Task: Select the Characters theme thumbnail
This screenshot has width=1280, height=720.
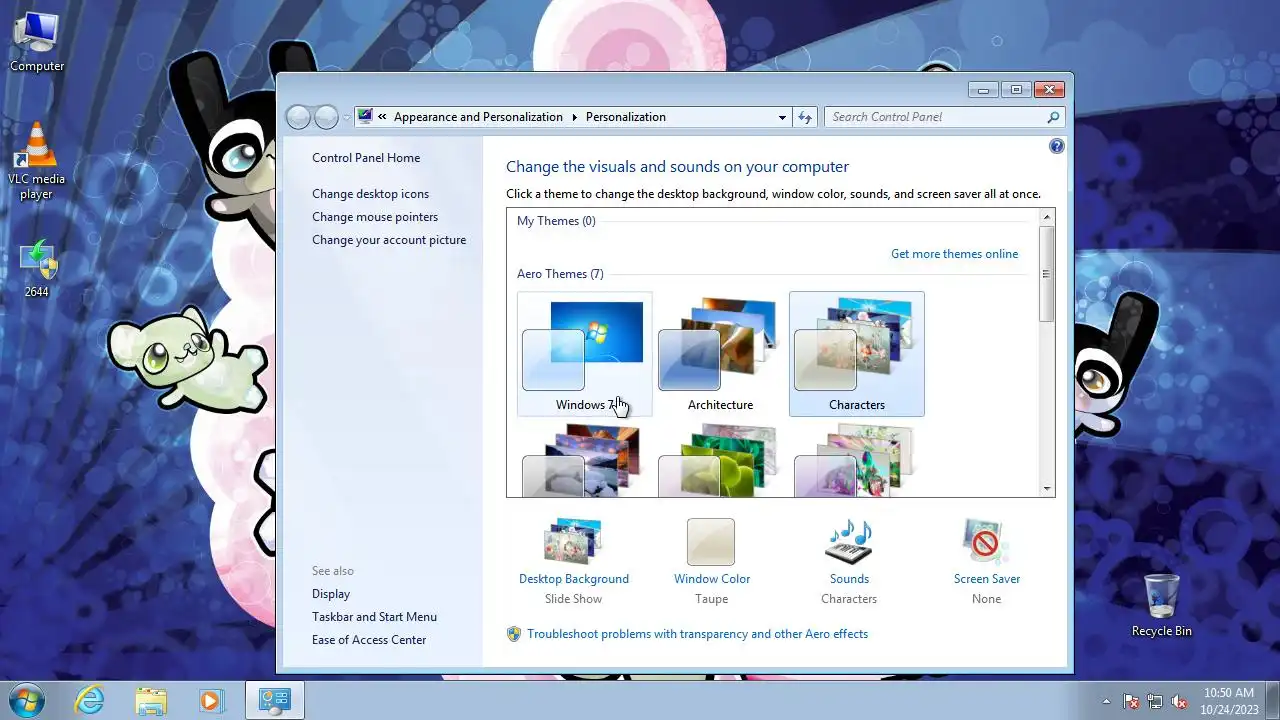Action: (x=857, y=354)
